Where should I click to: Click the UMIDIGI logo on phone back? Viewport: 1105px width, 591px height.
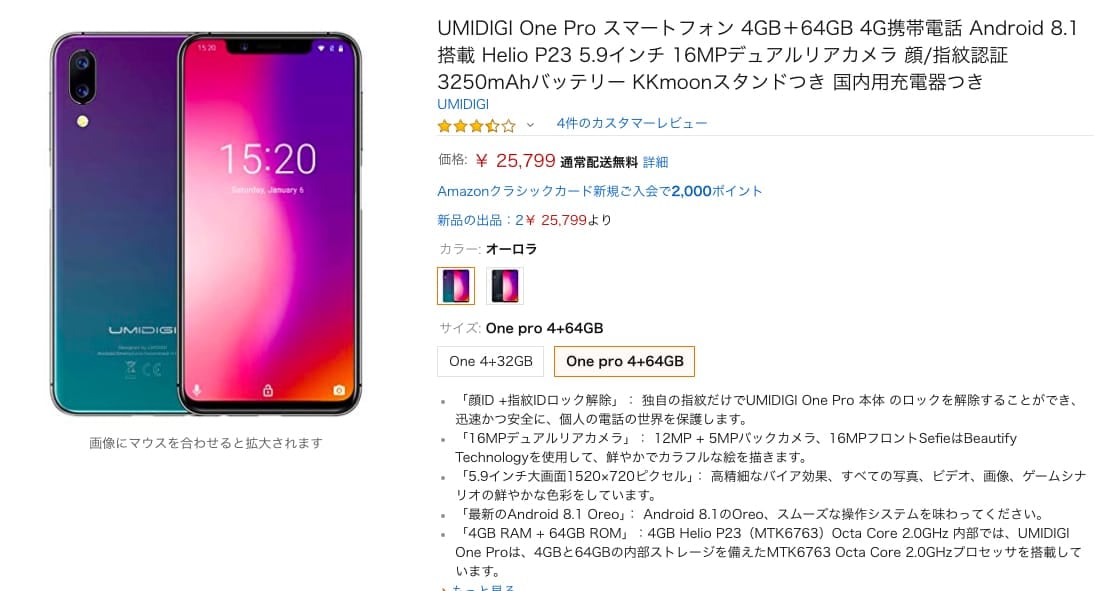coord(142,330)
